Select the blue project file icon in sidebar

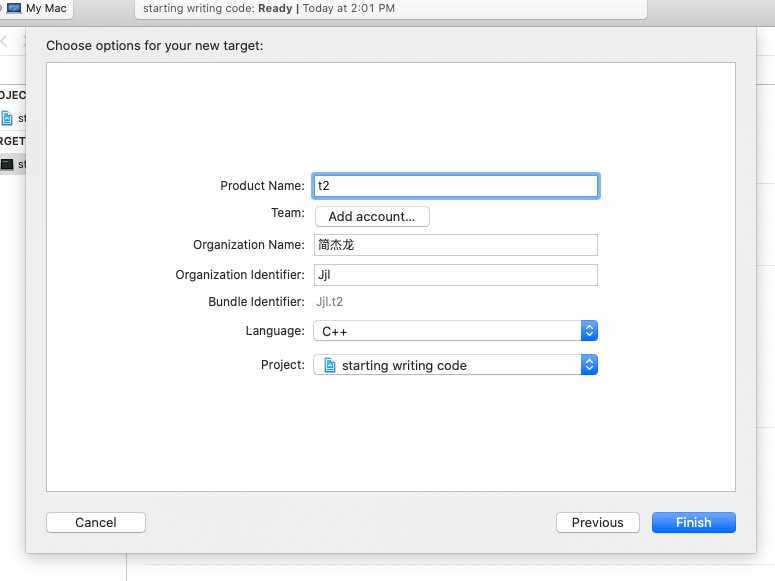[7, 118]
